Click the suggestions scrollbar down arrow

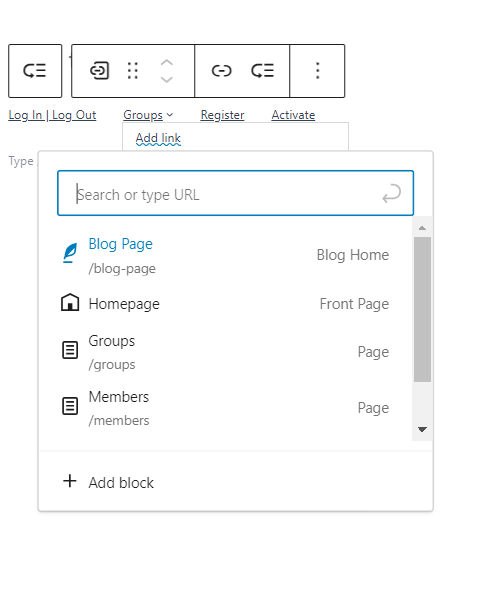point(422,429)
